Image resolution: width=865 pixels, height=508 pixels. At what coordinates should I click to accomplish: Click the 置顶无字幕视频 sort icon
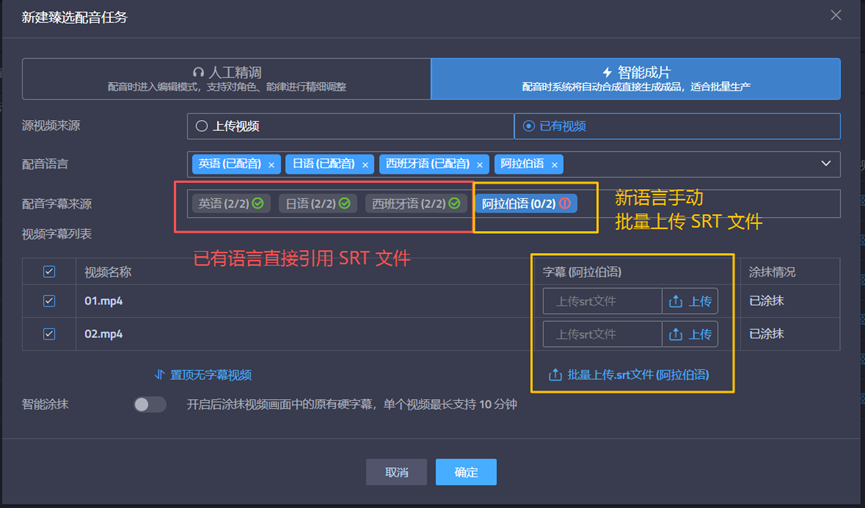[159, 375]
